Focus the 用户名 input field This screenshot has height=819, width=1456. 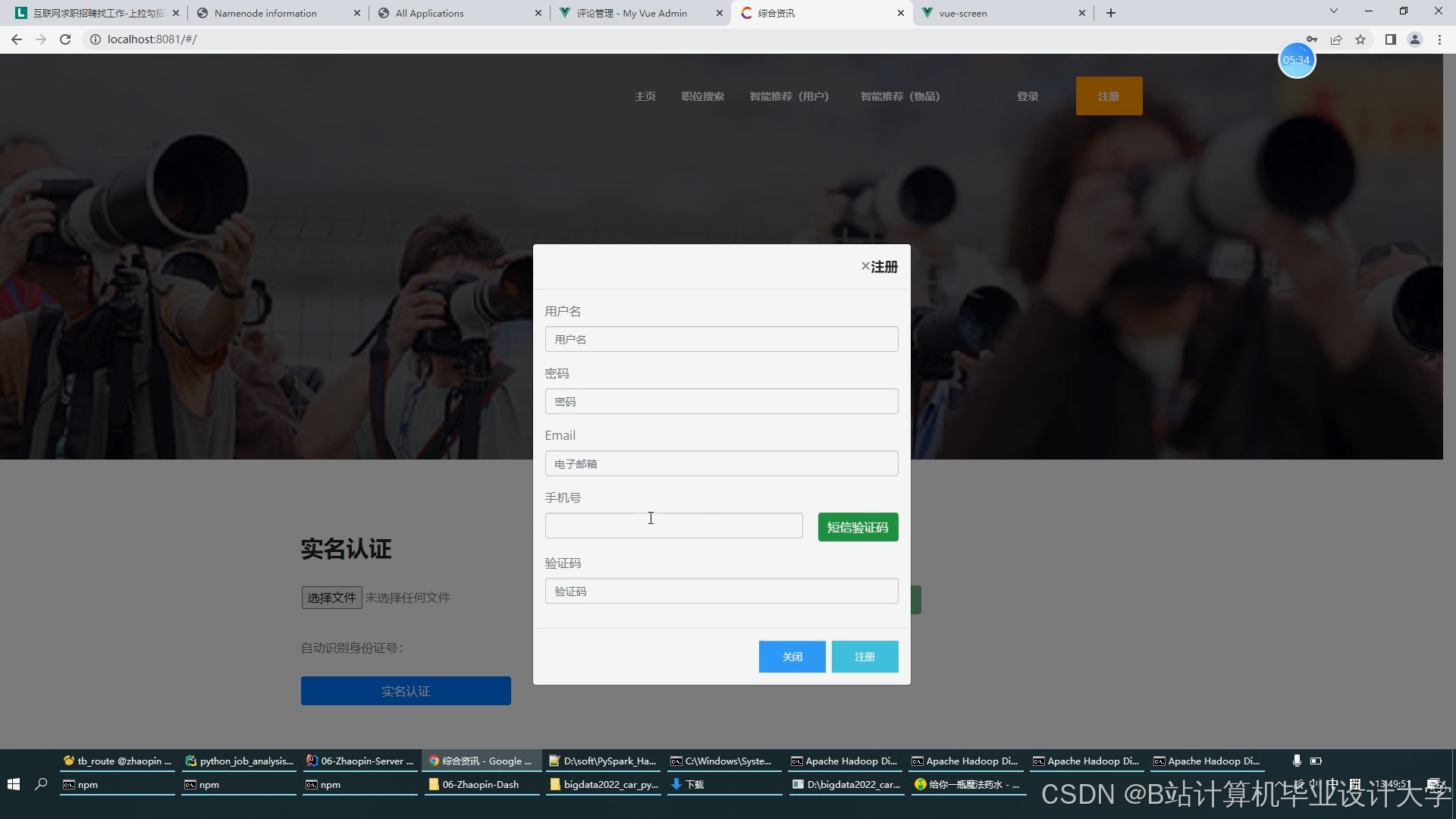pyautogui.click(x=721, y=339)
